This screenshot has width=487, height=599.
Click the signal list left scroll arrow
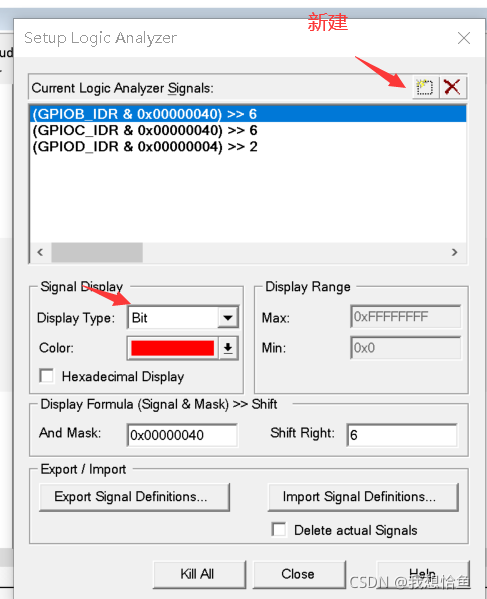coord(40,252)
